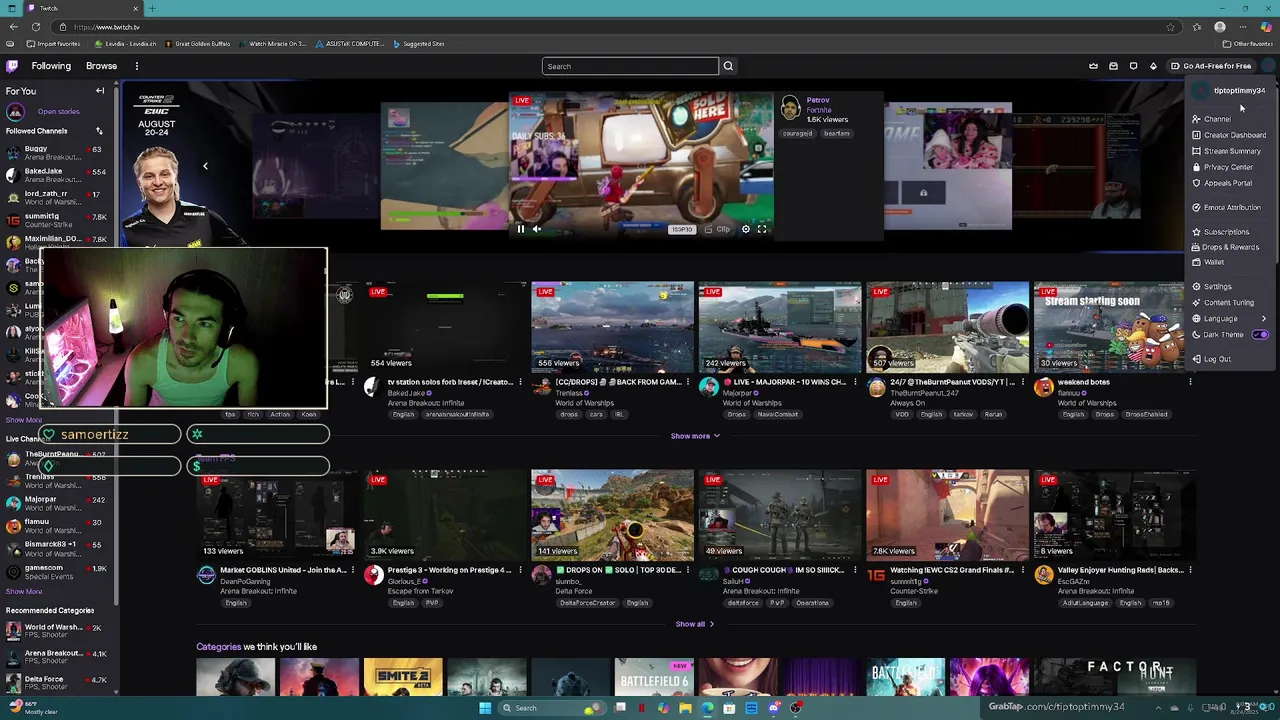Image resolution: width=1280 pixels, height=720 pixels.
Task: Expand the Language submenu arrow
Action: tap(1263, 319)
